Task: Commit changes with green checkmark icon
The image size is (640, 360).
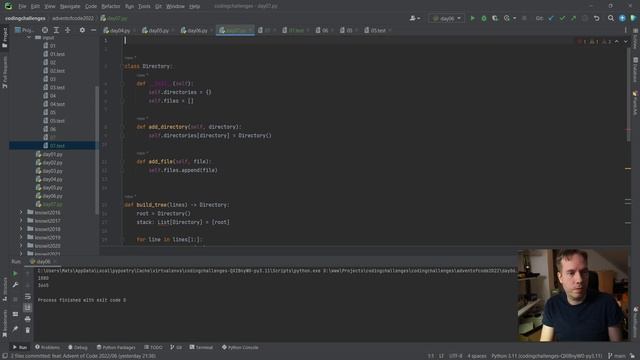Action: [x=562, y=18]
